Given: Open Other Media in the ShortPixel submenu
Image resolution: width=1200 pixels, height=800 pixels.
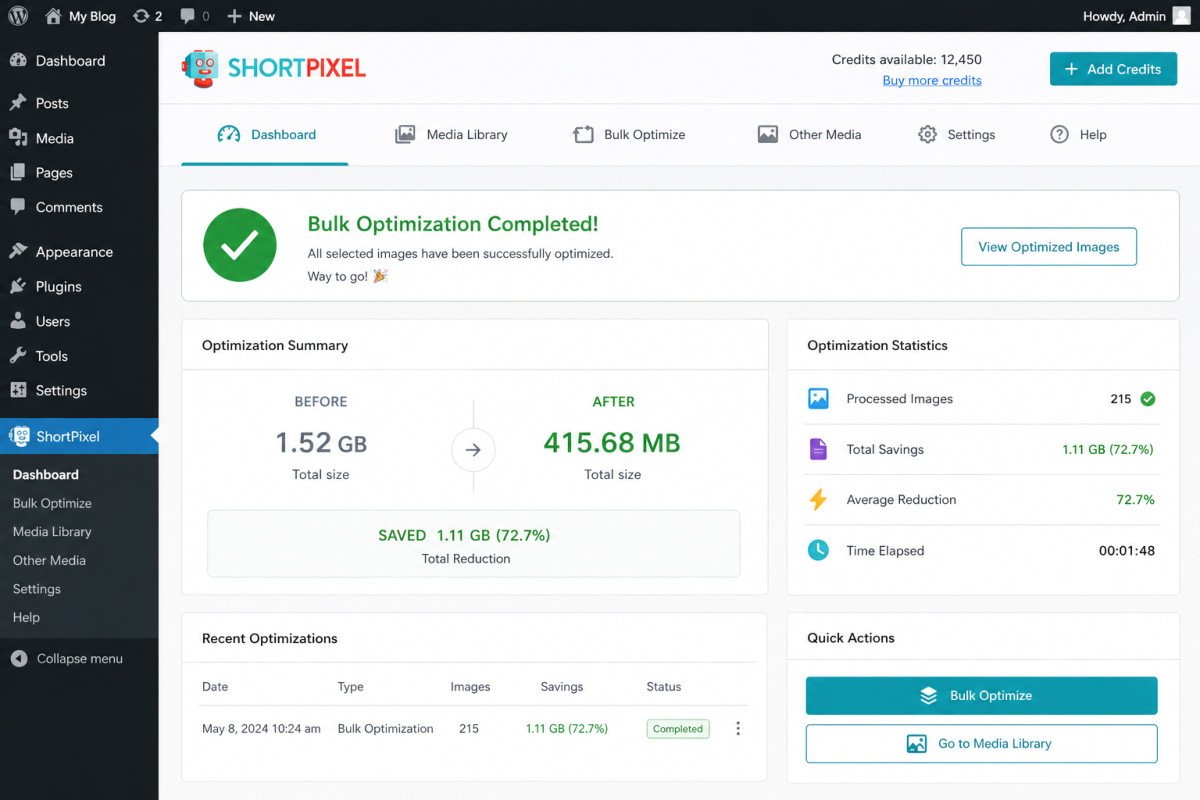Looking at the screenshot, I should click(x=49, y=560).
